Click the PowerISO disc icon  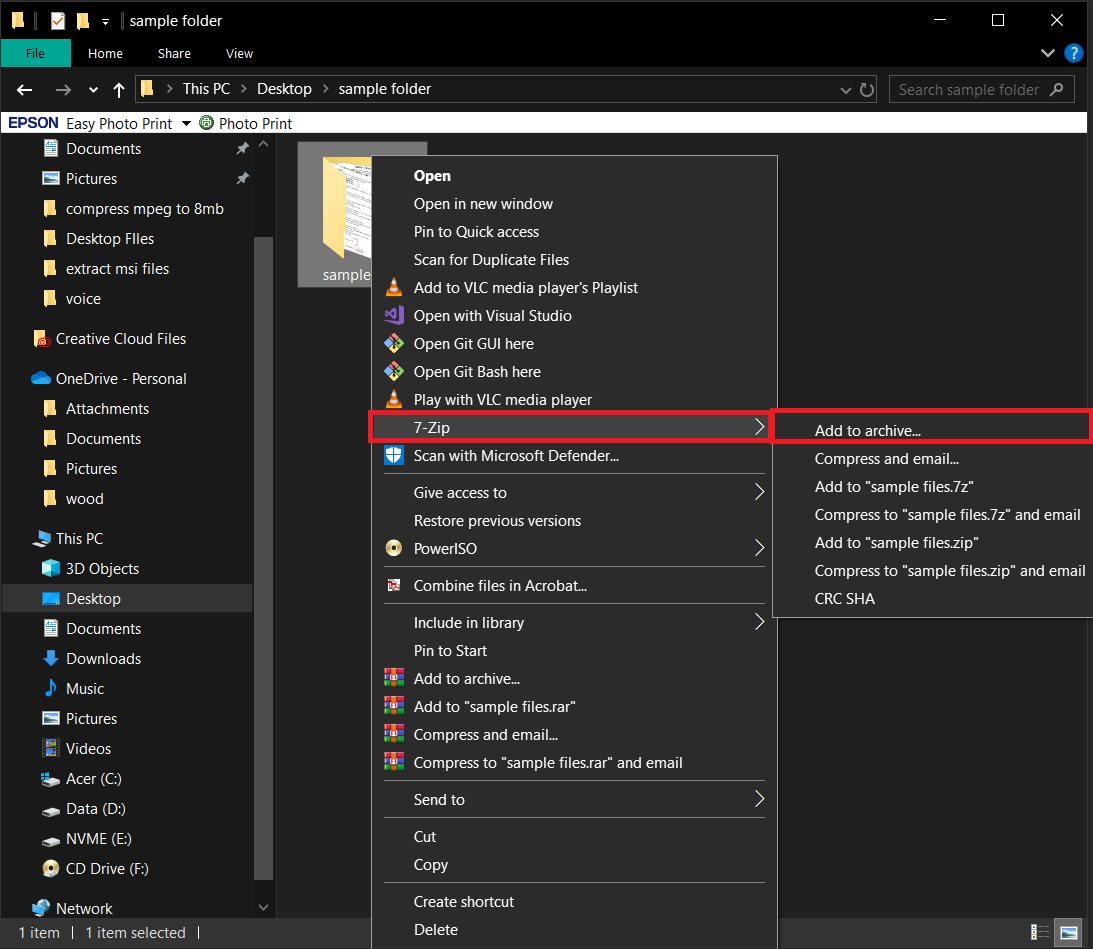(x=394, y=548)
